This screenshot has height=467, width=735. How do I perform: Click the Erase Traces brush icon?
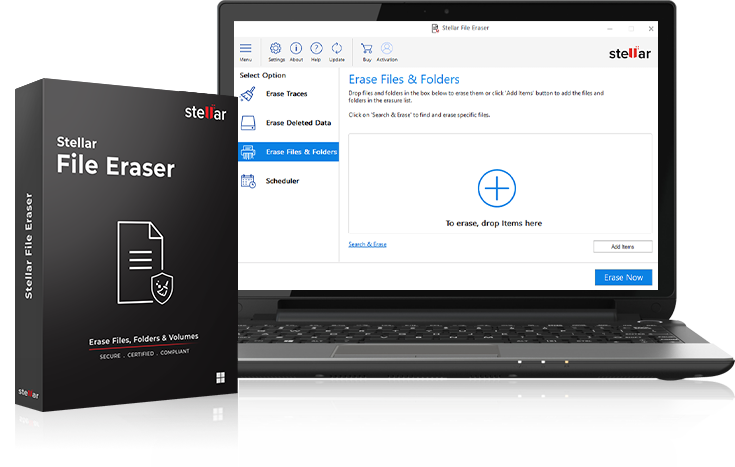(249, 94)
